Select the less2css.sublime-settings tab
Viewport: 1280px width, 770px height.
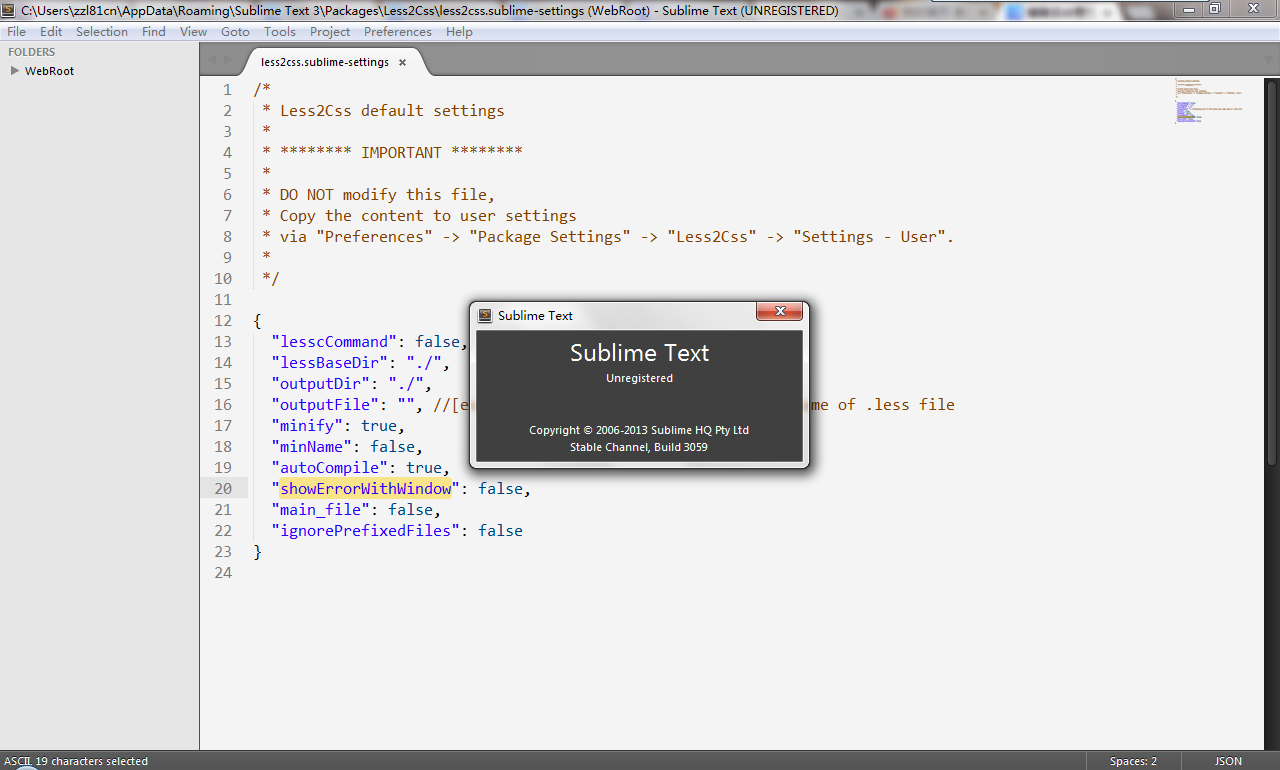[x=325, y=62]
